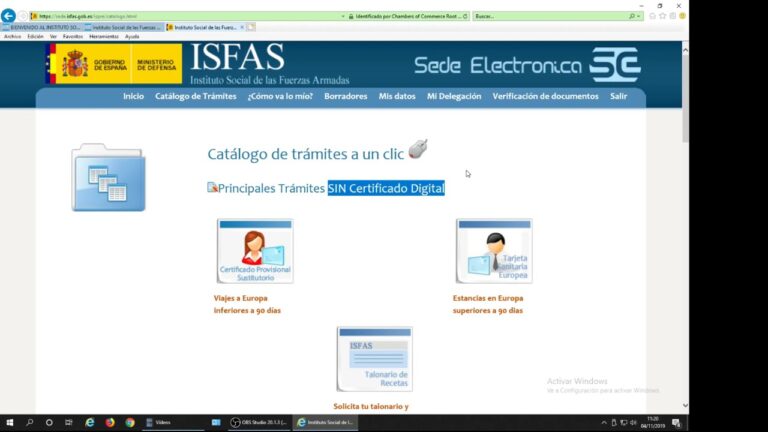The image size is (768, 432).
Task: Click Instituto Social taskbar button
Action: click(x=325, y=422)
